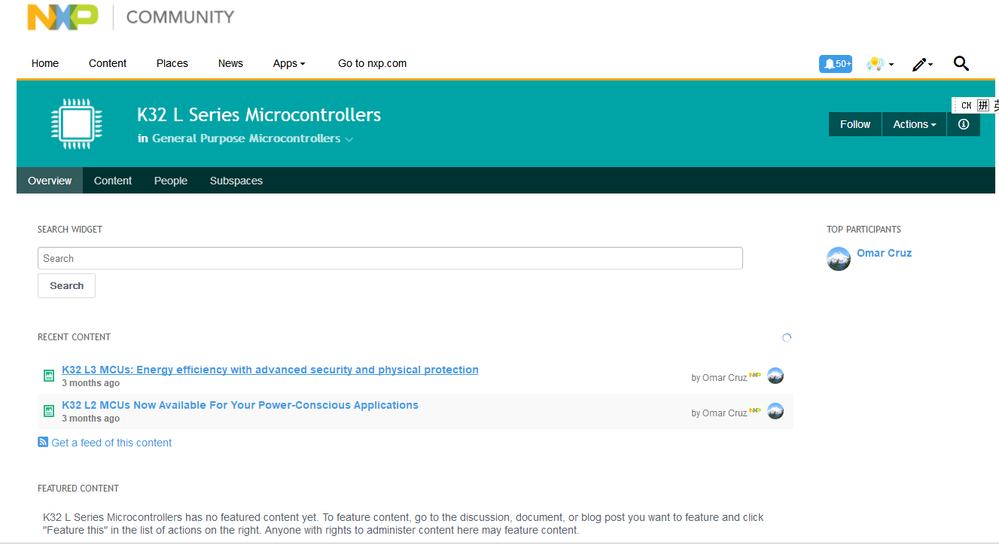Click the Follow button
The height and width of the screenshot is (545, 999).
[x=855, y=124]
